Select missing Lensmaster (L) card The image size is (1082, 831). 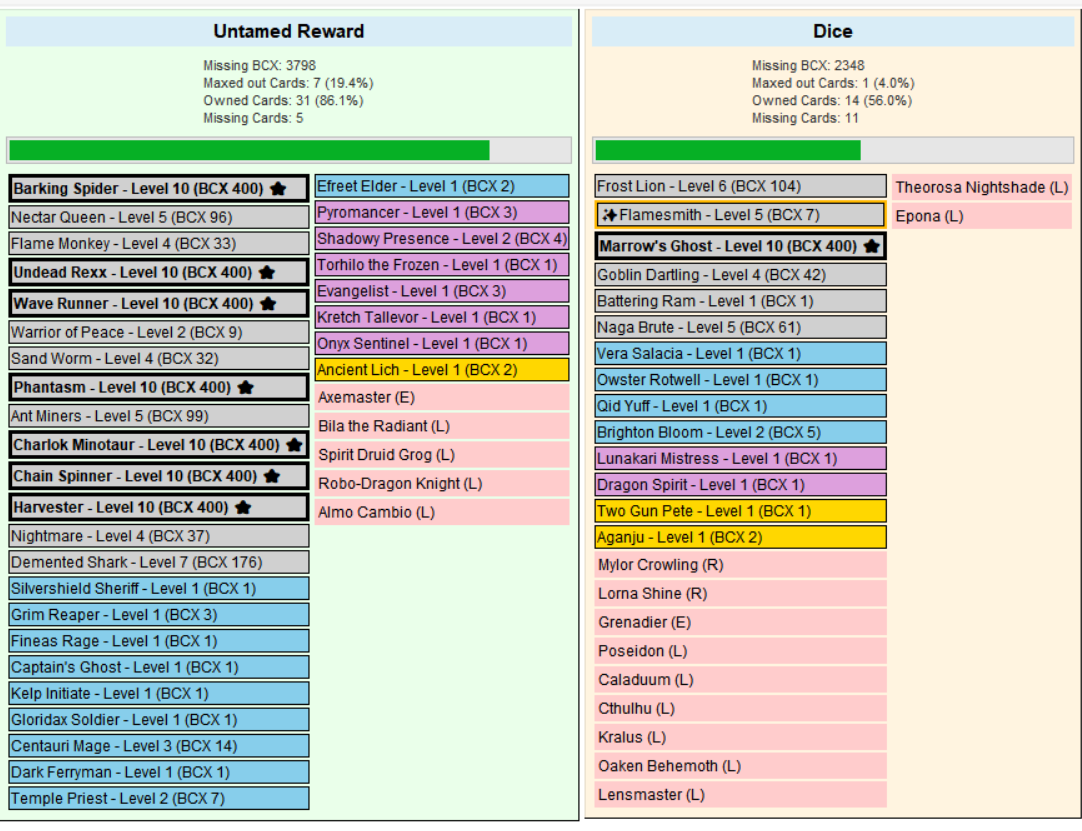[x=740, y=794]
